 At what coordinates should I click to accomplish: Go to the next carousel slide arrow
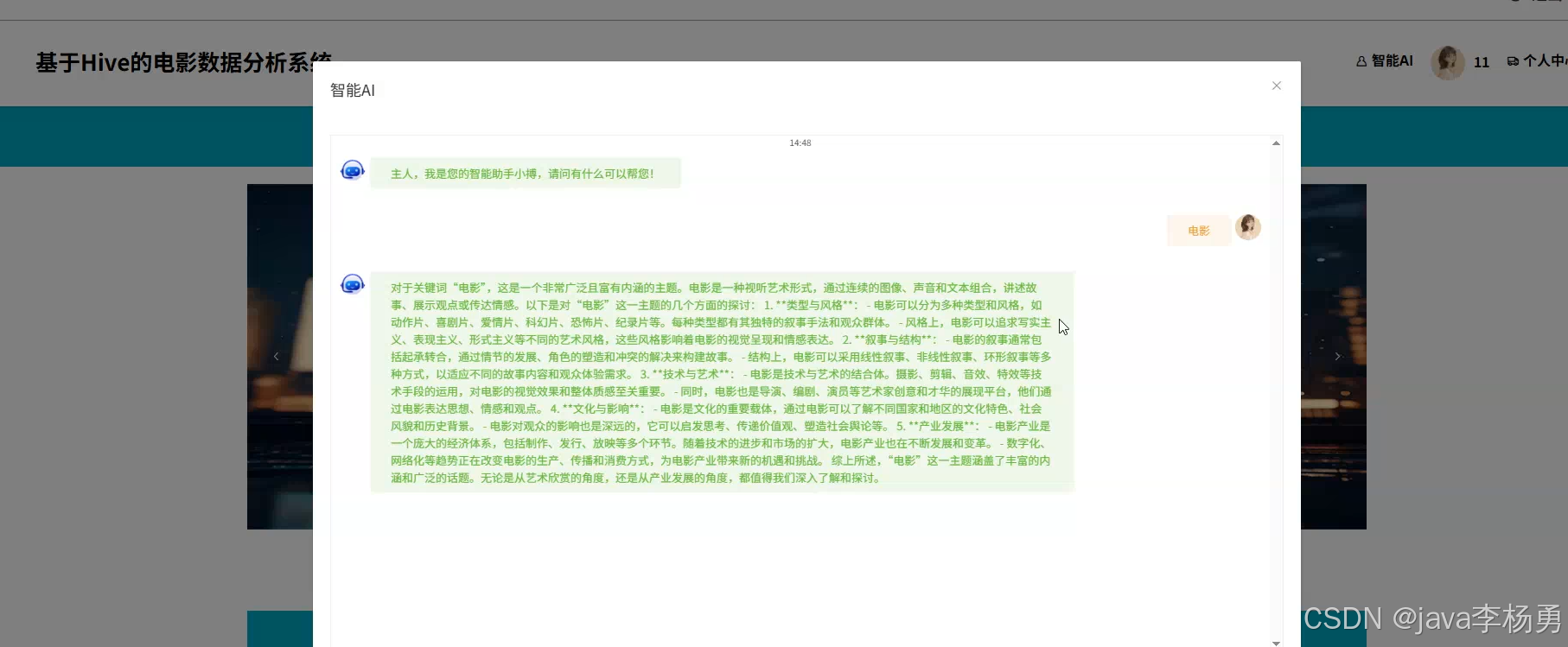tap(1337, 356)
